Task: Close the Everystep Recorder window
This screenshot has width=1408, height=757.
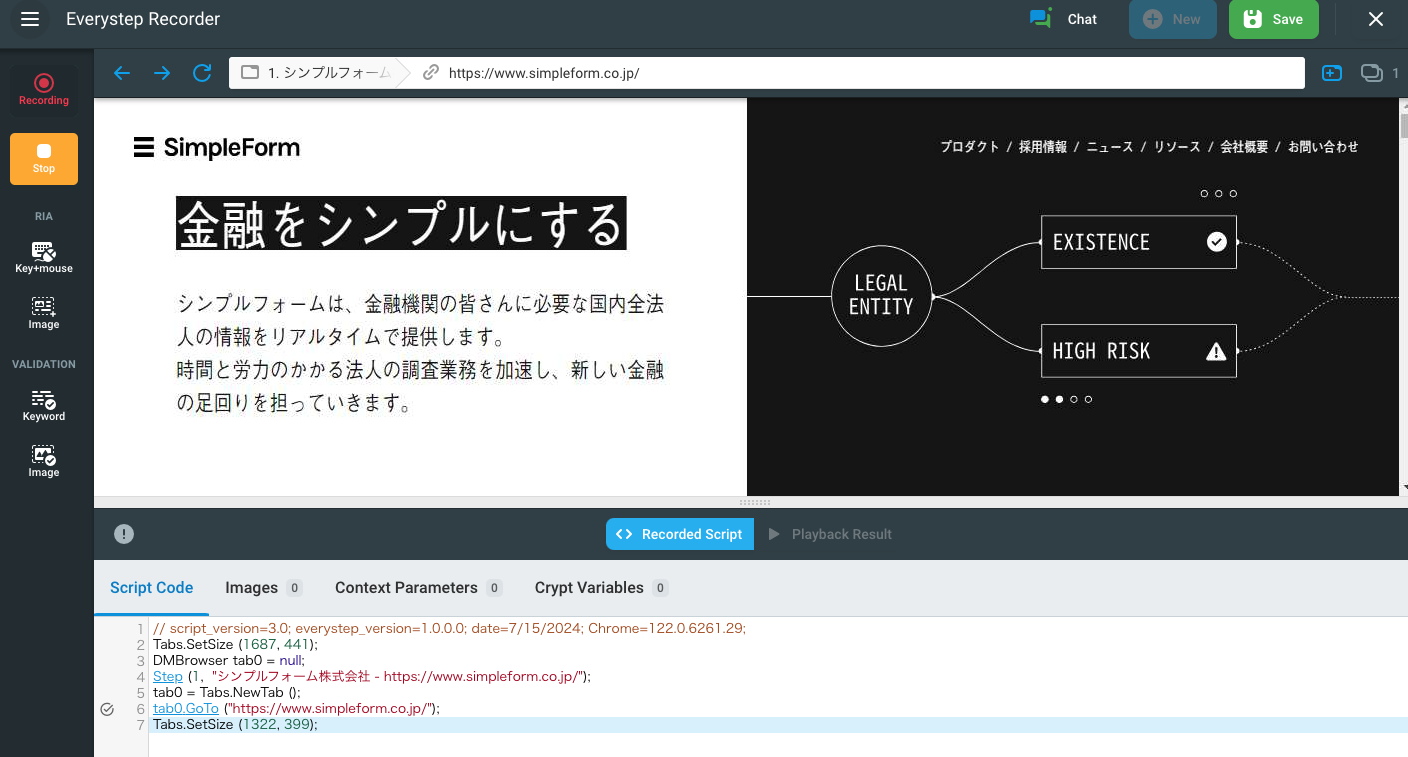Action: coord(1376,19)
